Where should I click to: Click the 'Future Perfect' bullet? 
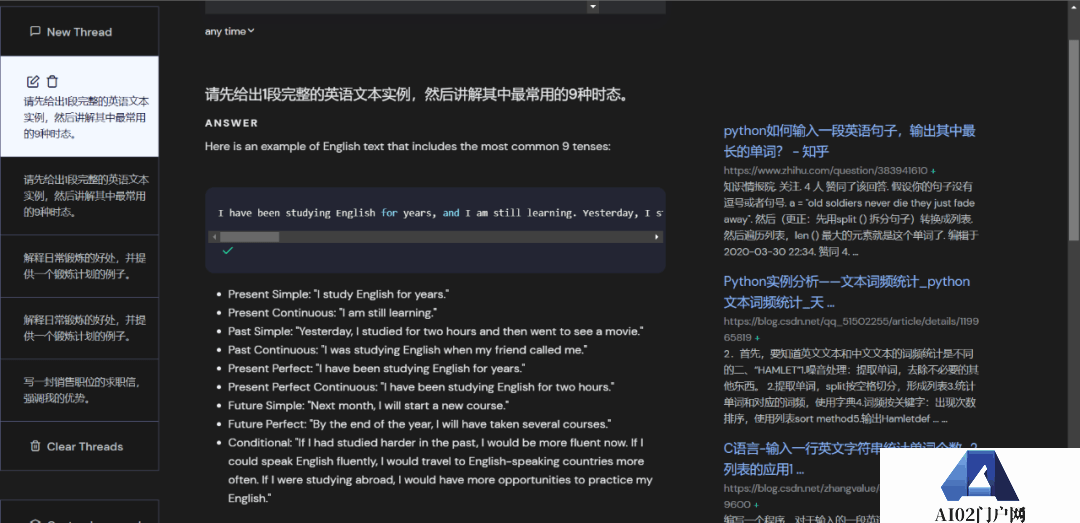pos(419,424)
